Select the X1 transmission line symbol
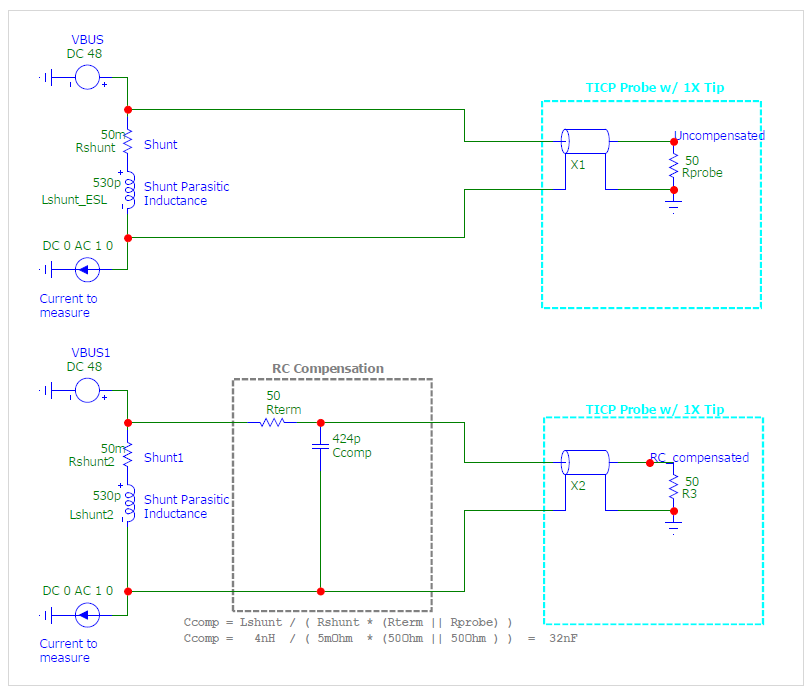 tap(585, 141)
